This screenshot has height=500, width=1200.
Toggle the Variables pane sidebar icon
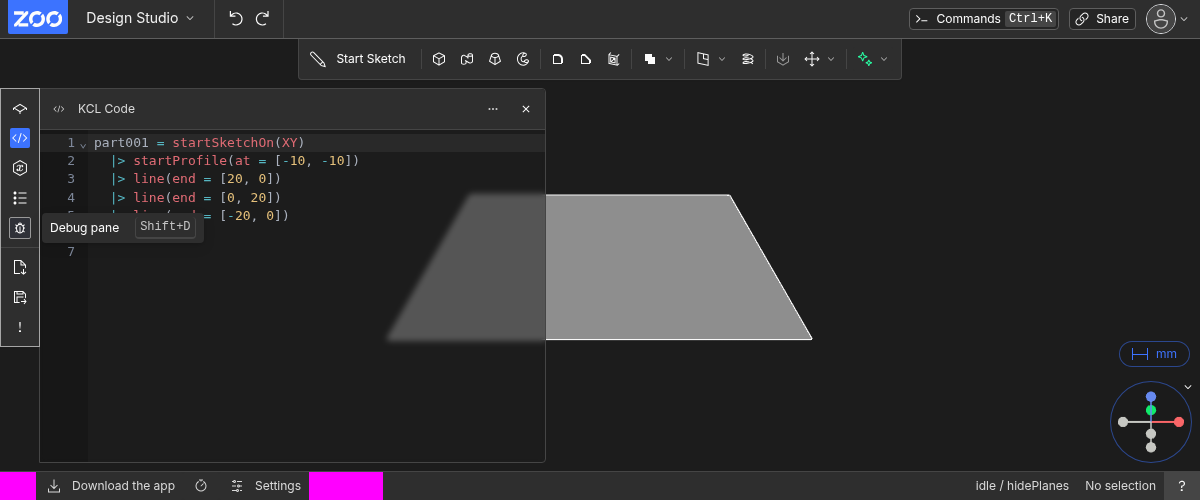(20, 168)
